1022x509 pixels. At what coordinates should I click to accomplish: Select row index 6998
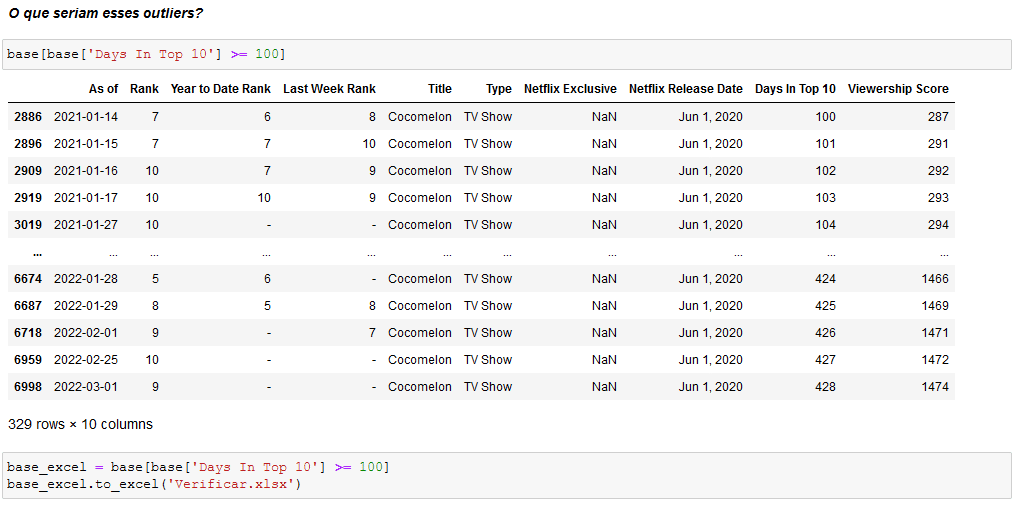point(28,386)
